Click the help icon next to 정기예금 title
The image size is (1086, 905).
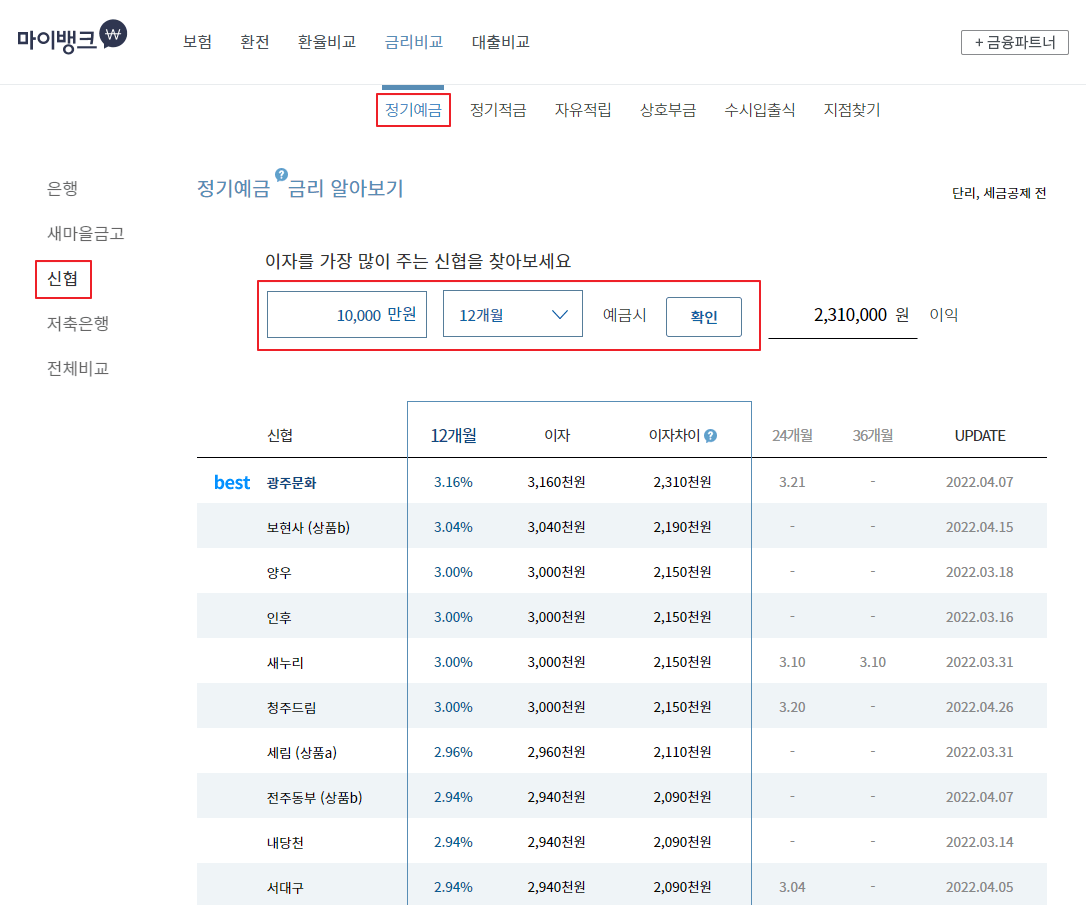point(281,174)
